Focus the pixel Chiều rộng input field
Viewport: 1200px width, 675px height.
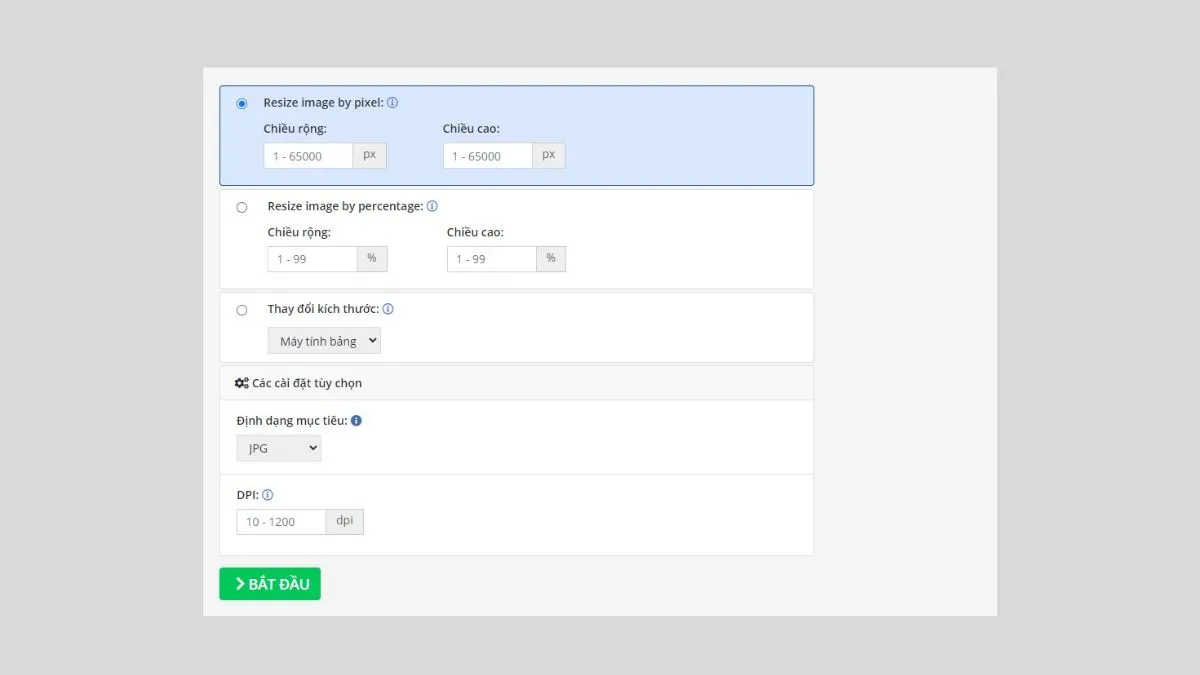[x=308, y=156]
